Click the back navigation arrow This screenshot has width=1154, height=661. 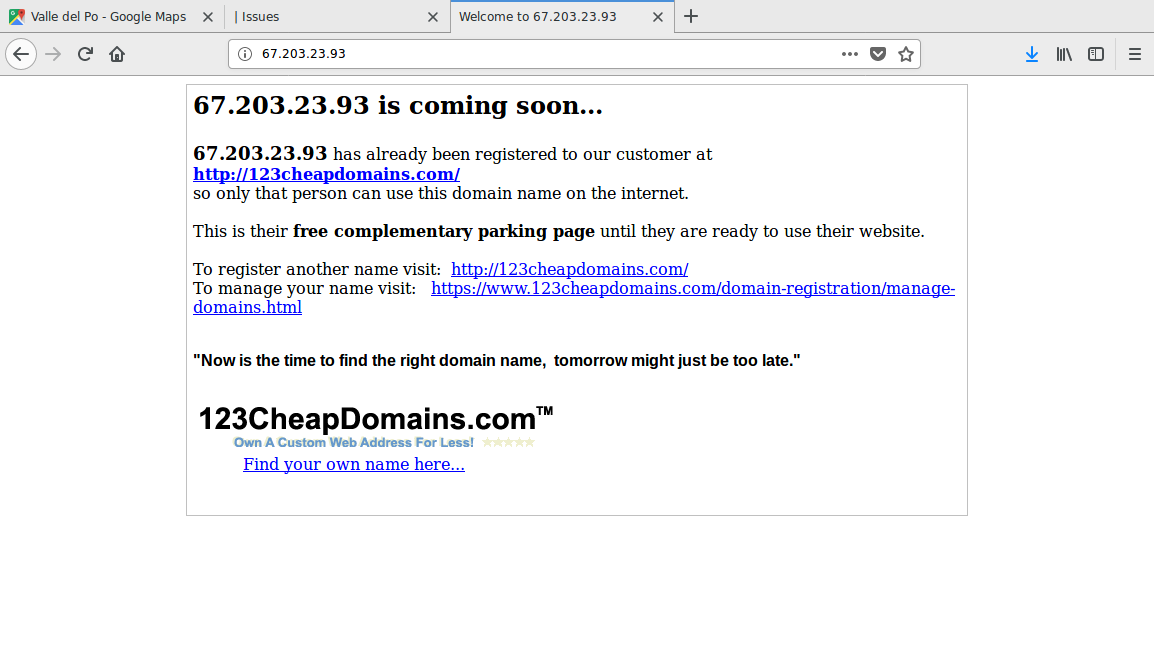[x=21, y=54]
